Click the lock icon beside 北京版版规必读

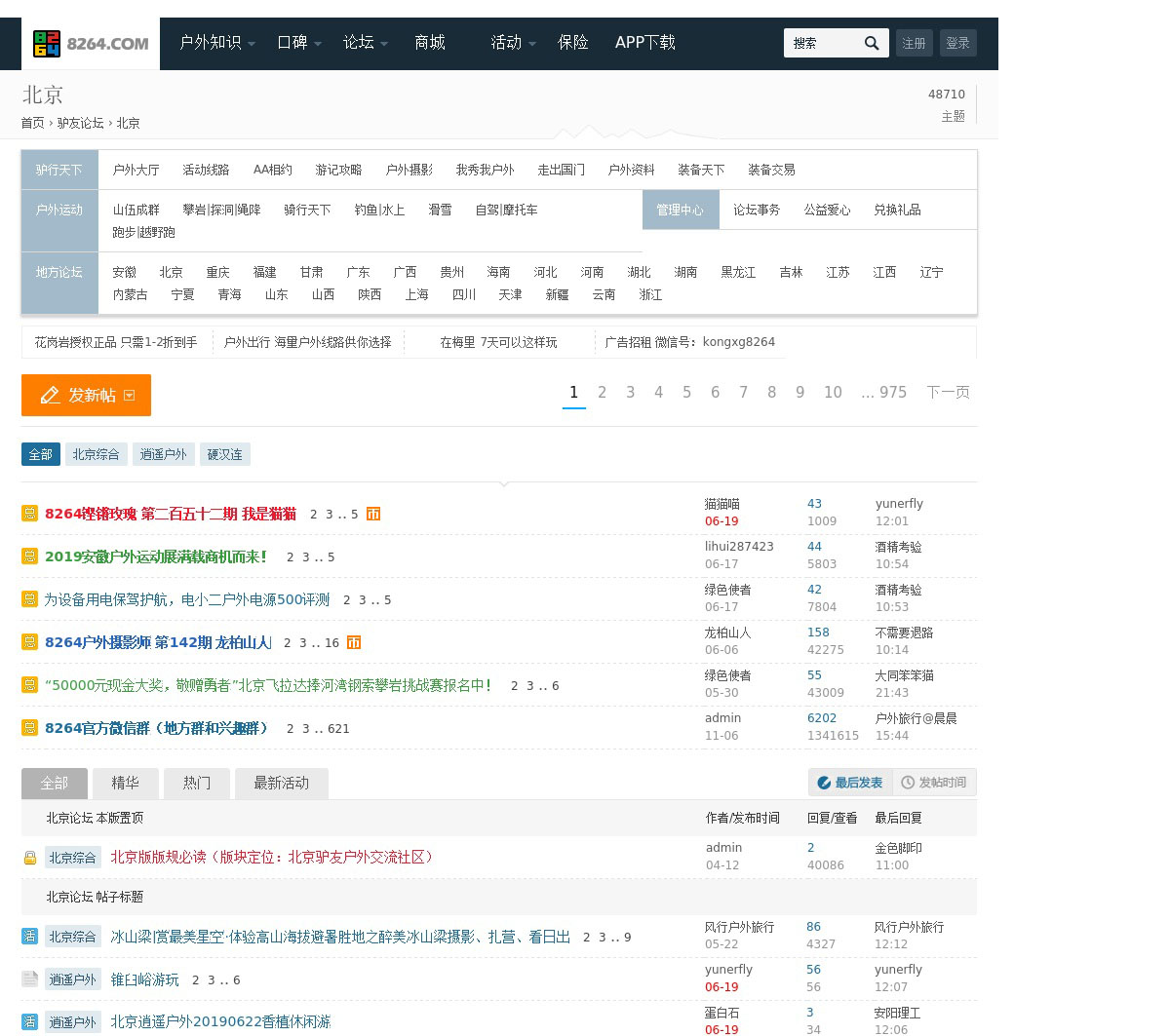click(x=30, y=858)
